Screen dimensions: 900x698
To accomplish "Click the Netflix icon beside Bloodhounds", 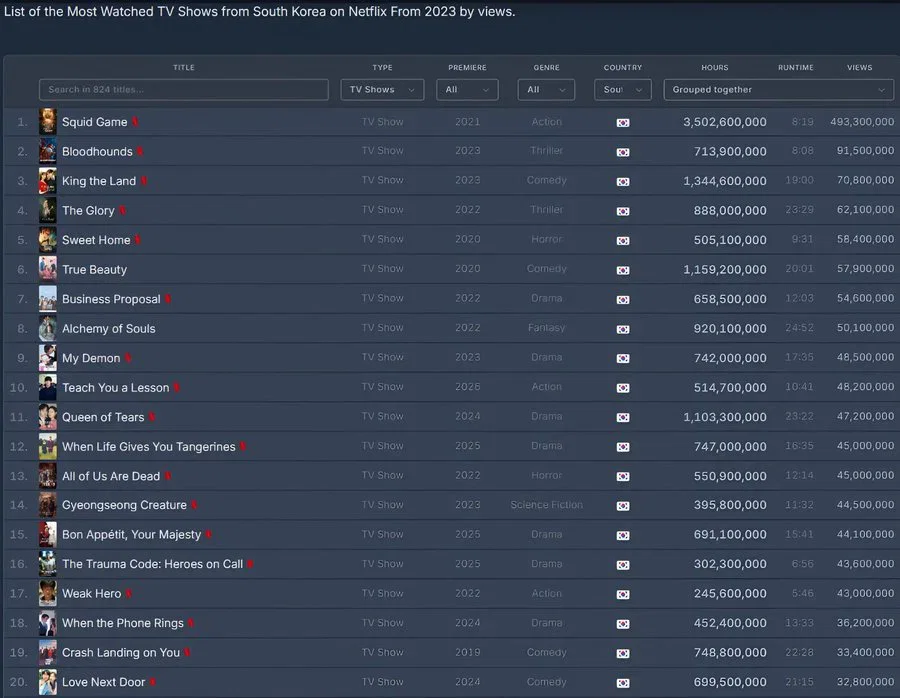I will pos(140,152).
